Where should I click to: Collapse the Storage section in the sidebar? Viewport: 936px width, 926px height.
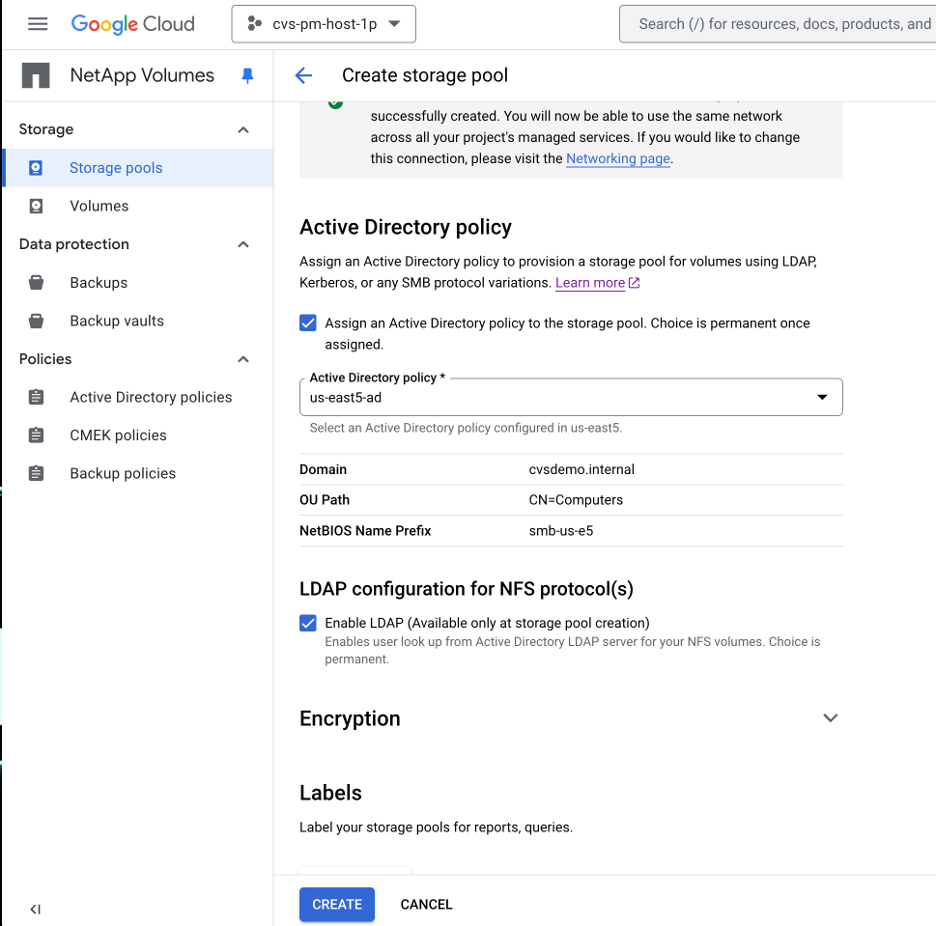(243, 130)
